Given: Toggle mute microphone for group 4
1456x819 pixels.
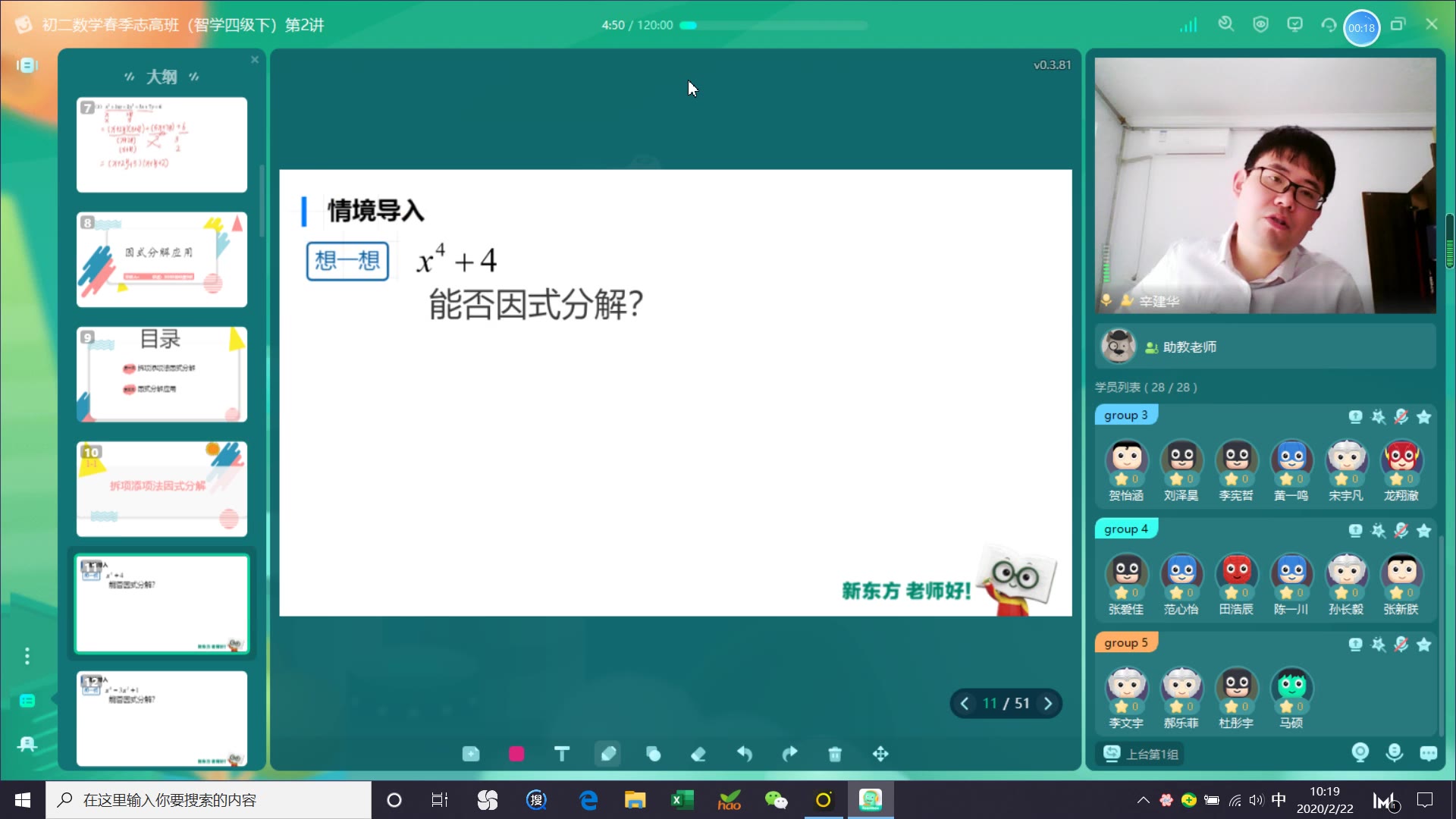Looking at the screenshot, I should click(x=1401, y=530).
